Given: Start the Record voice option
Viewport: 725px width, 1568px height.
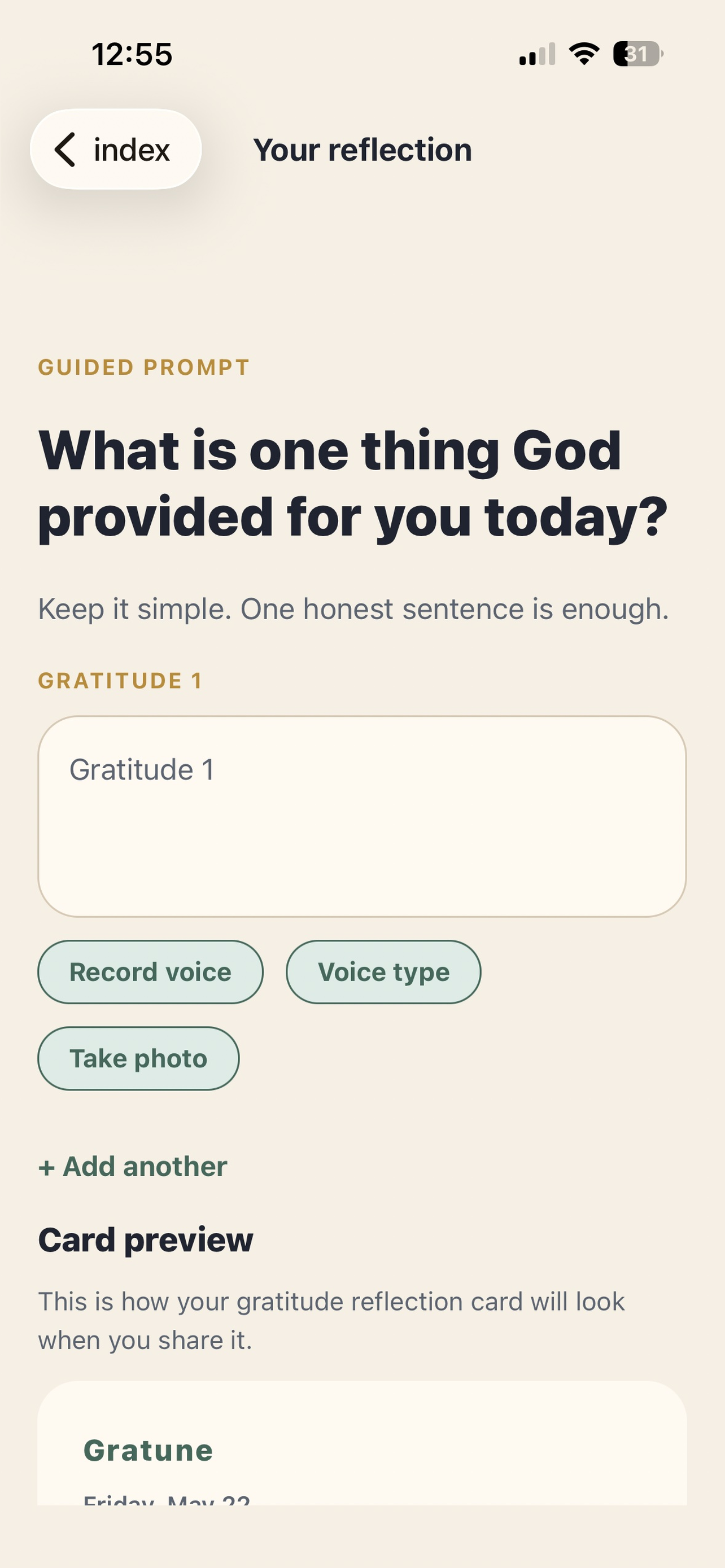Looking at the screenshot, I should click(x=150, y=972).
